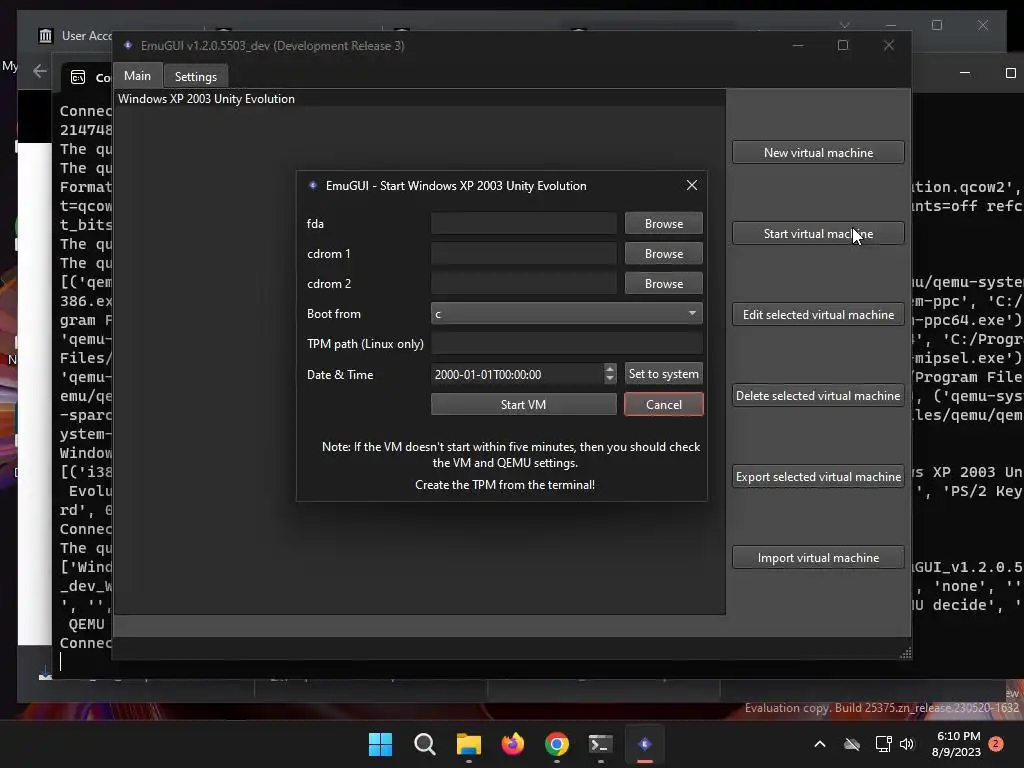Click the User Accounts window icon
This screenshot has width=1024, height=768.
pos(45,36)
